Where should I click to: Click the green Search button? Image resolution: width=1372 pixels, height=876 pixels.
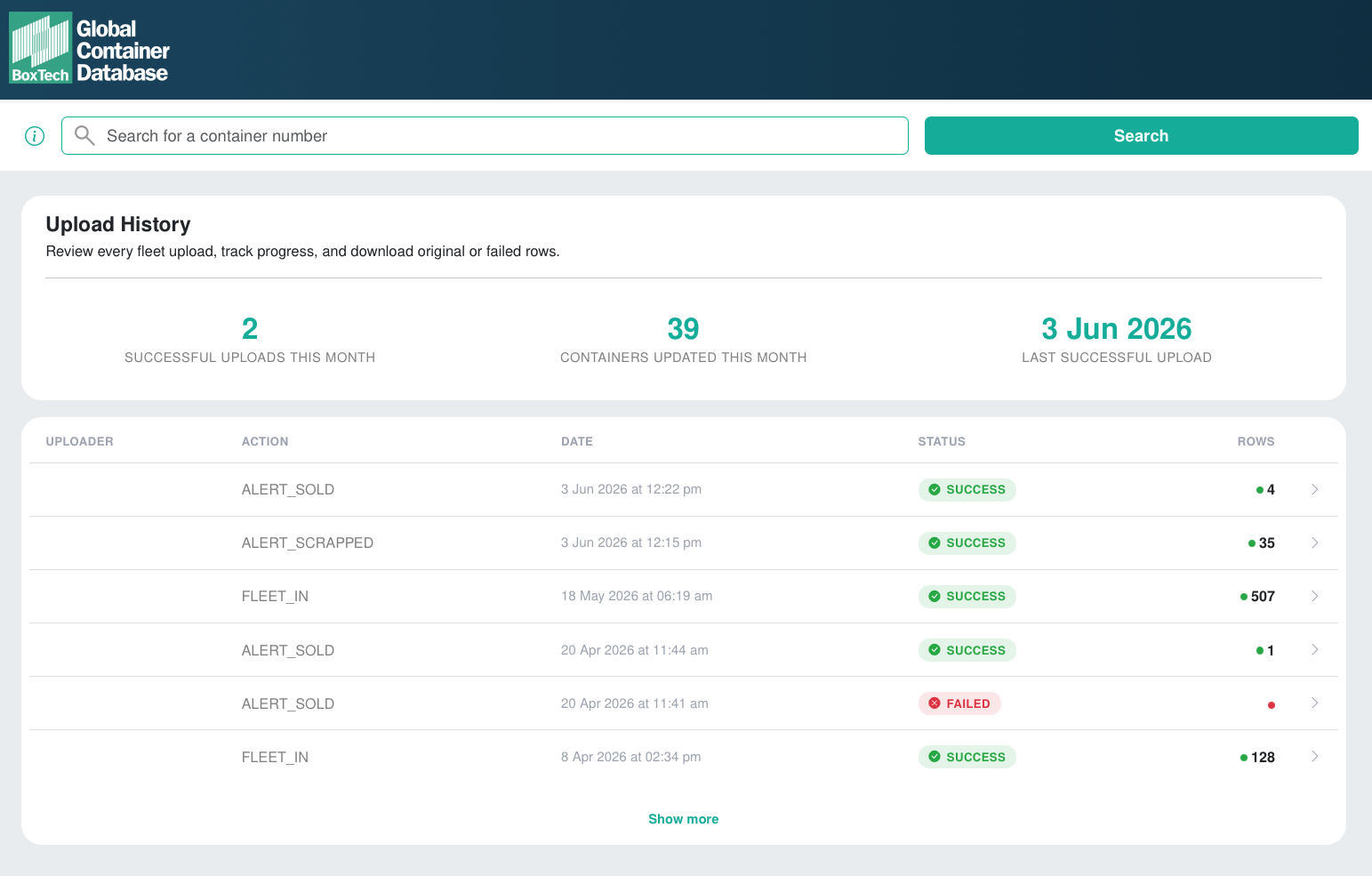[1141, 135]
